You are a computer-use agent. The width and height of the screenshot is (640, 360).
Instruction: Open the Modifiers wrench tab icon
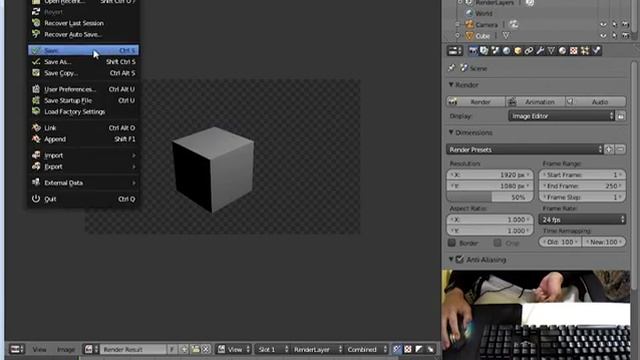pyautogui.click(x=540, y=51)
